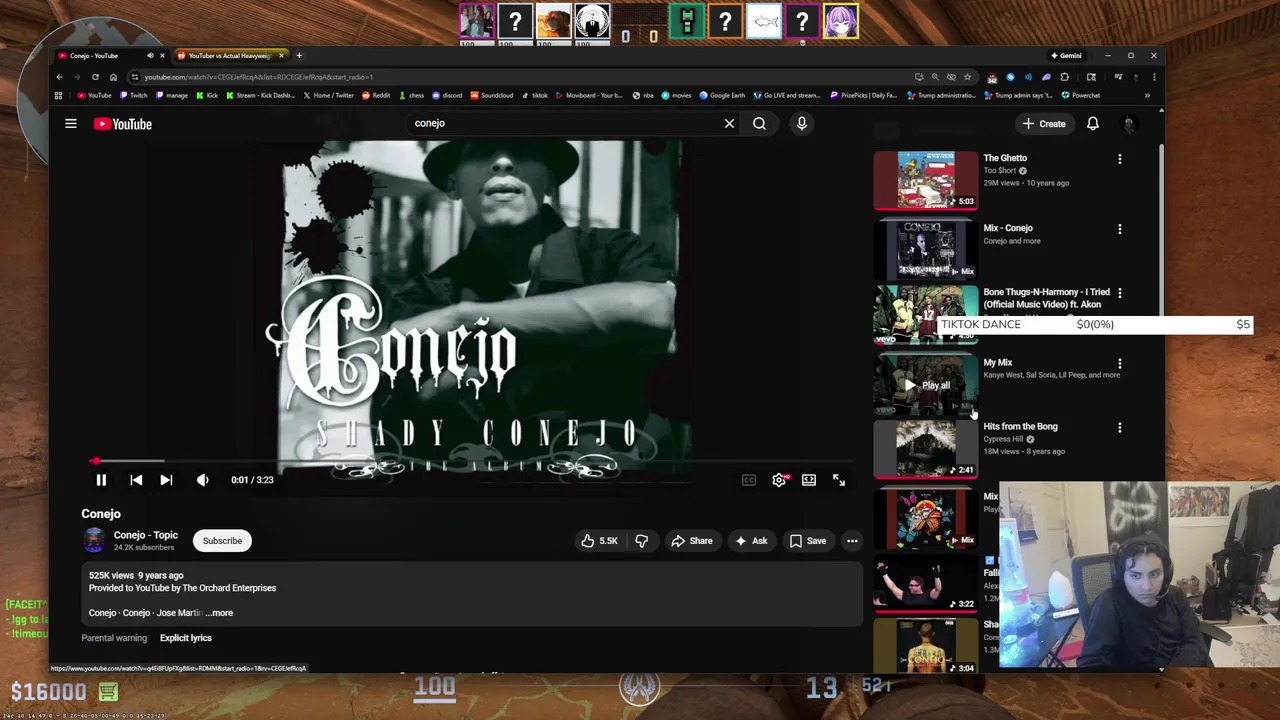The width and height of the screenshot is (1280, 720).
Task: Open the Reddit bookmark
Action: point(376,96)
